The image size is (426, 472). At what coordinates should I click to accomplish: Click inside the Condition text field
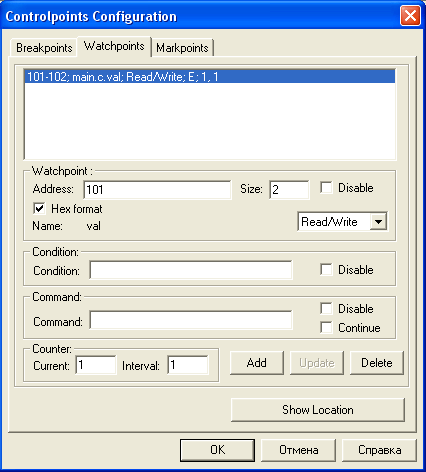click(191, 270)
